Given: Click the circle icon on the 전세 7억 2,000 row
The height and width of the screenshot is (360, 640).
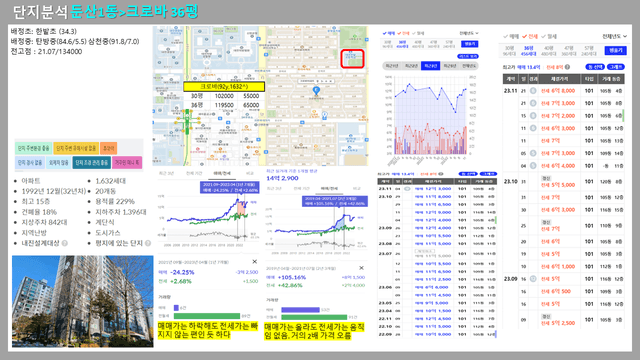Looking at the screenshot, I should point(533,116).
